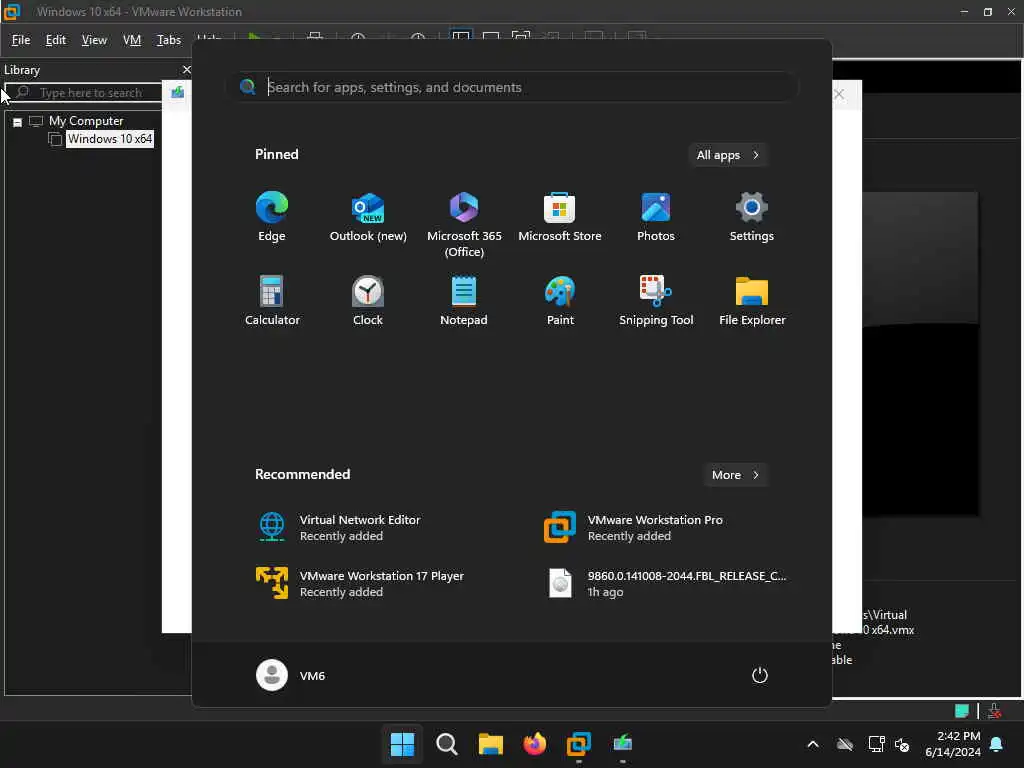The height and width of the screenshot is (768, 1024).
Task: Close the VMware tab behind Start menu
Action: 839,95
